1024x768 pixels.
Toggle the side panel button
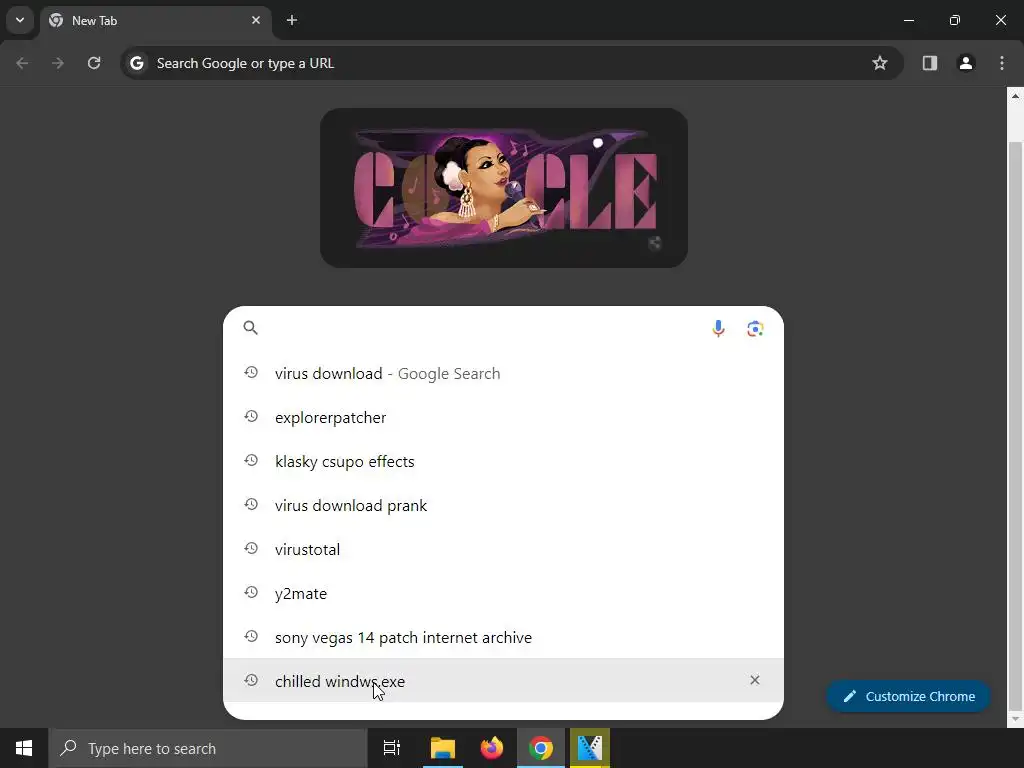pos(930,63)
